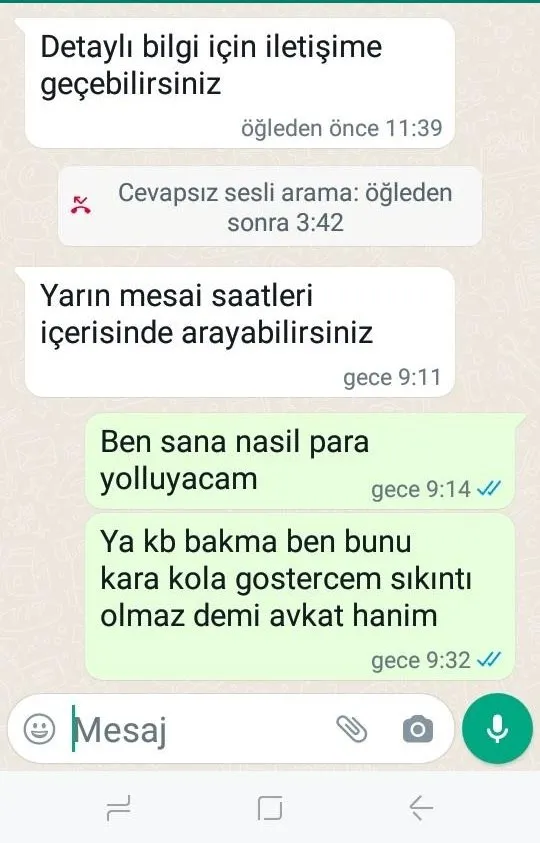
Task: Select the 'Yarın mesai saatleri' message bubble
Action: (240, 332)
